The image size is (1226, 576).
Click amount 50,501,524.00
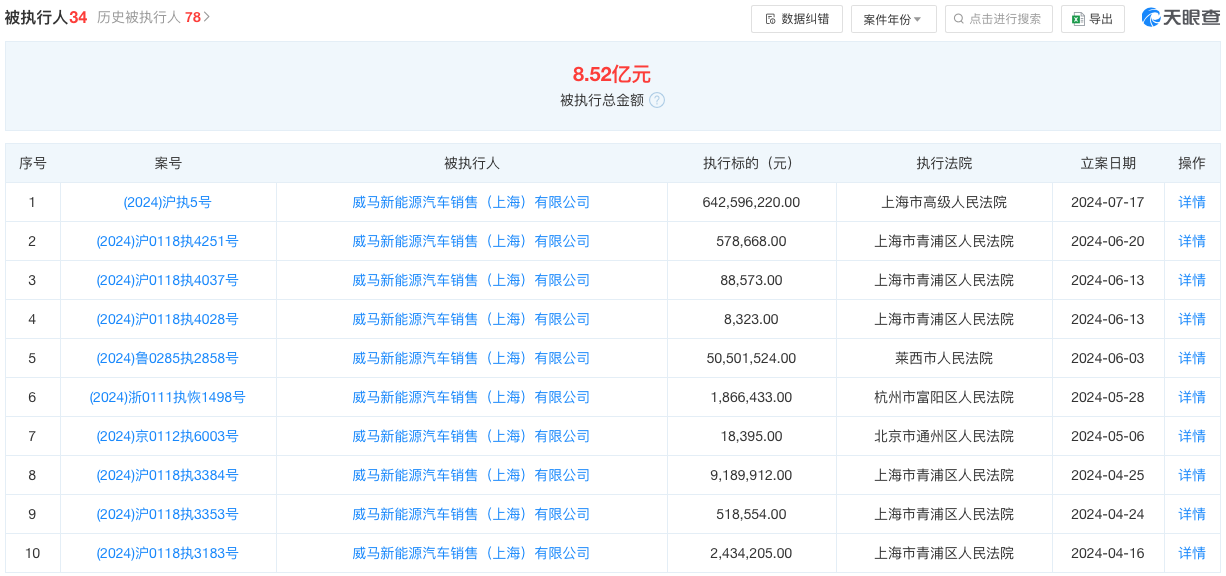point(751,358)
